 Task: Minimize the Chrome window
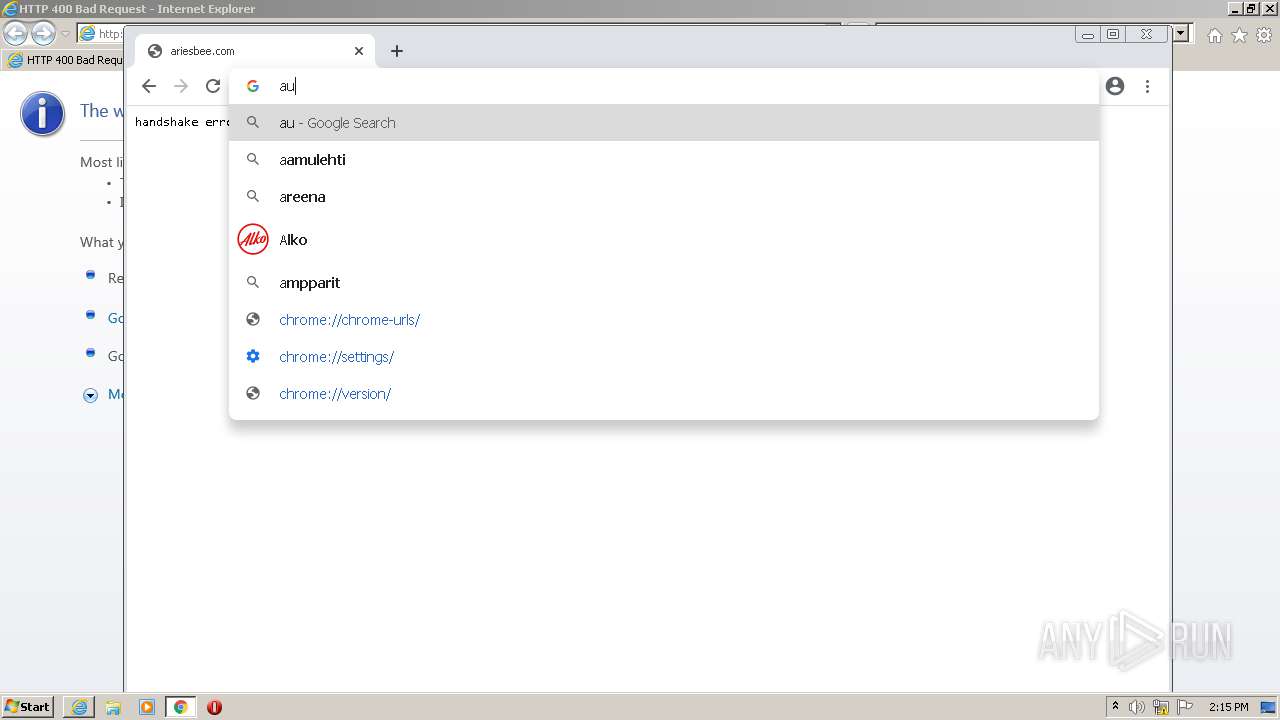1088,34
